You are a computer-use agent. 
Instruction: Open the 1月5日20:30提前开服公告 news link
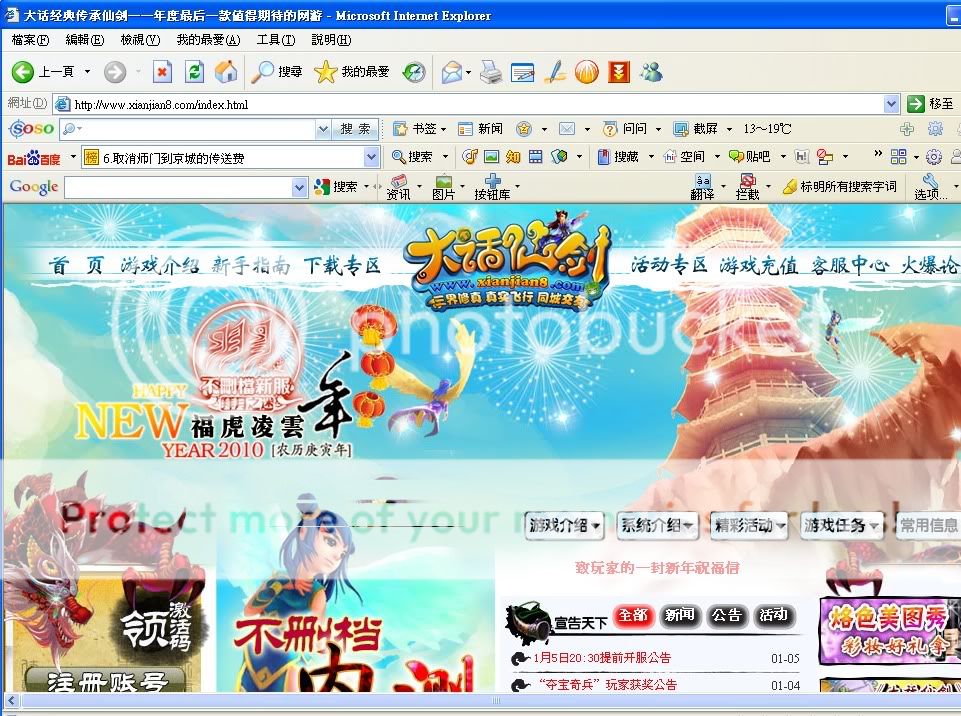(602, 658)
